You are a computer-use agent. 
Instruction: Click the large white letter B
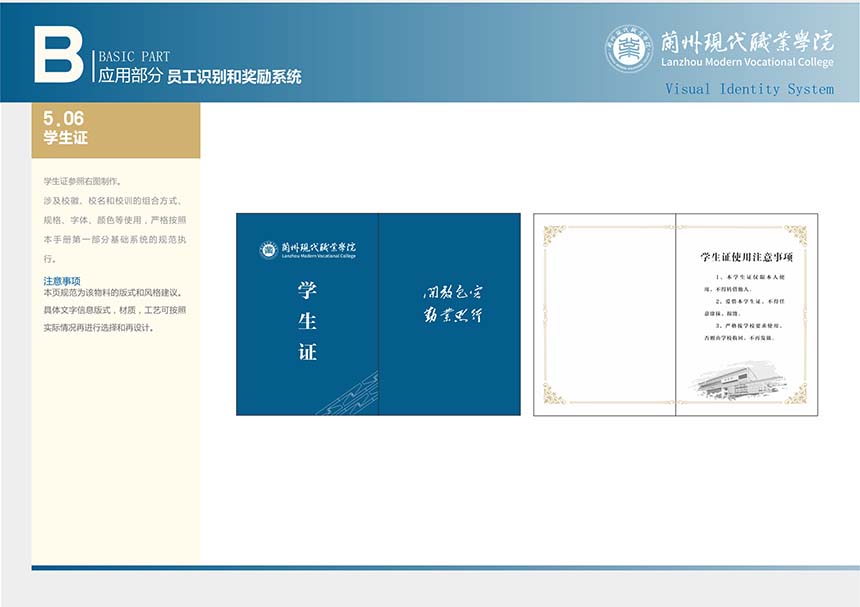coord(58,54)
